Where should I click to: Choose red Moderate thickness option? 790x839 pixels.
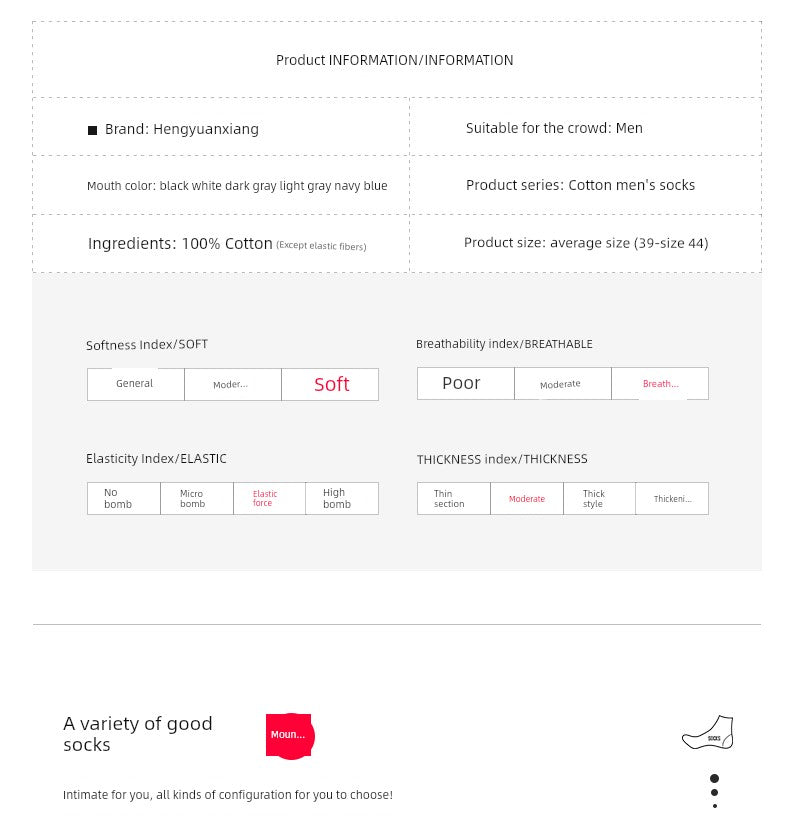(x=526, y=498)
